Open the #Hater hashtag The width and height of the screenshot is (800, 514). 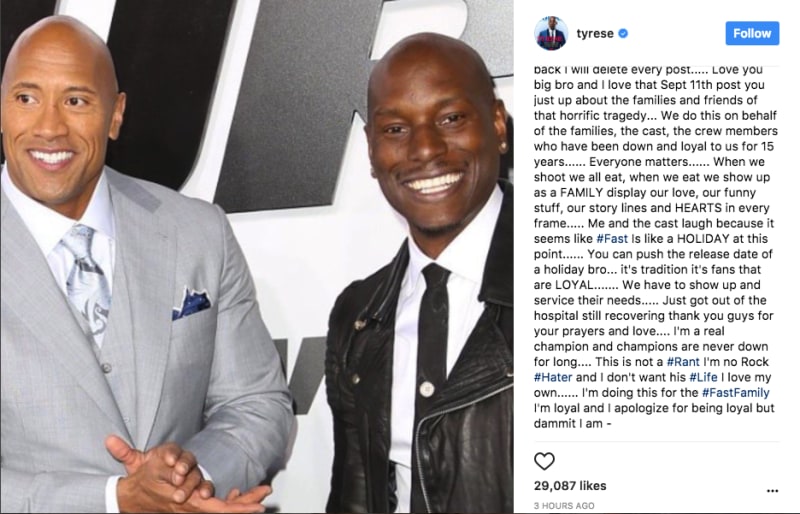[x=553, y=377]
